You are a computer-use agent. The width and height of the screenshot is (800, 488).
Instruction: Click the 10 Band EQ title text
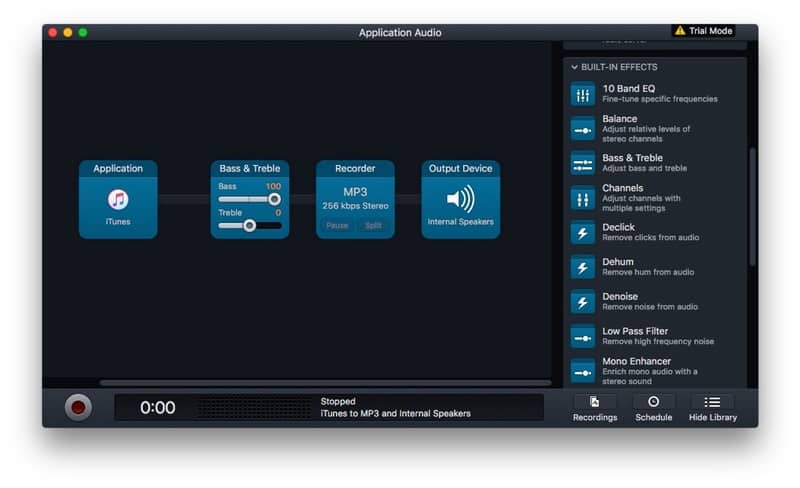(x=629, y=89)
